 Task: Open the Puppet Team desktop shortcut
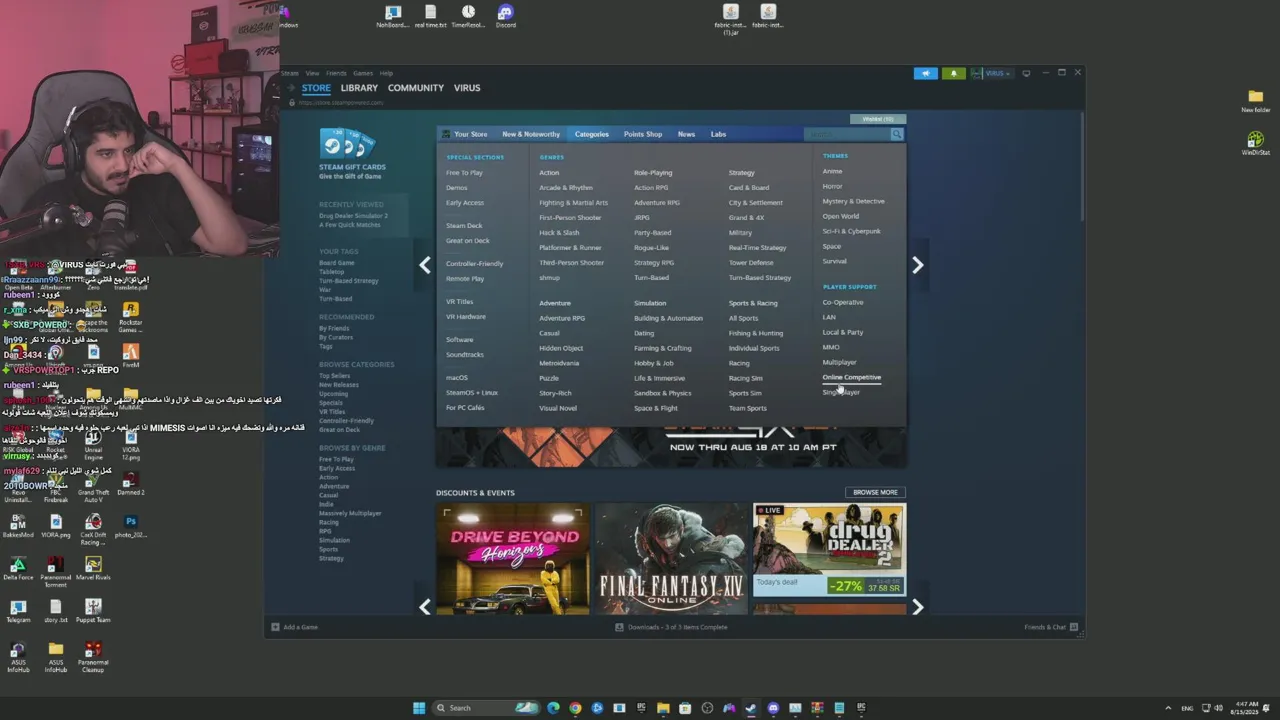[x=93, y=610]
